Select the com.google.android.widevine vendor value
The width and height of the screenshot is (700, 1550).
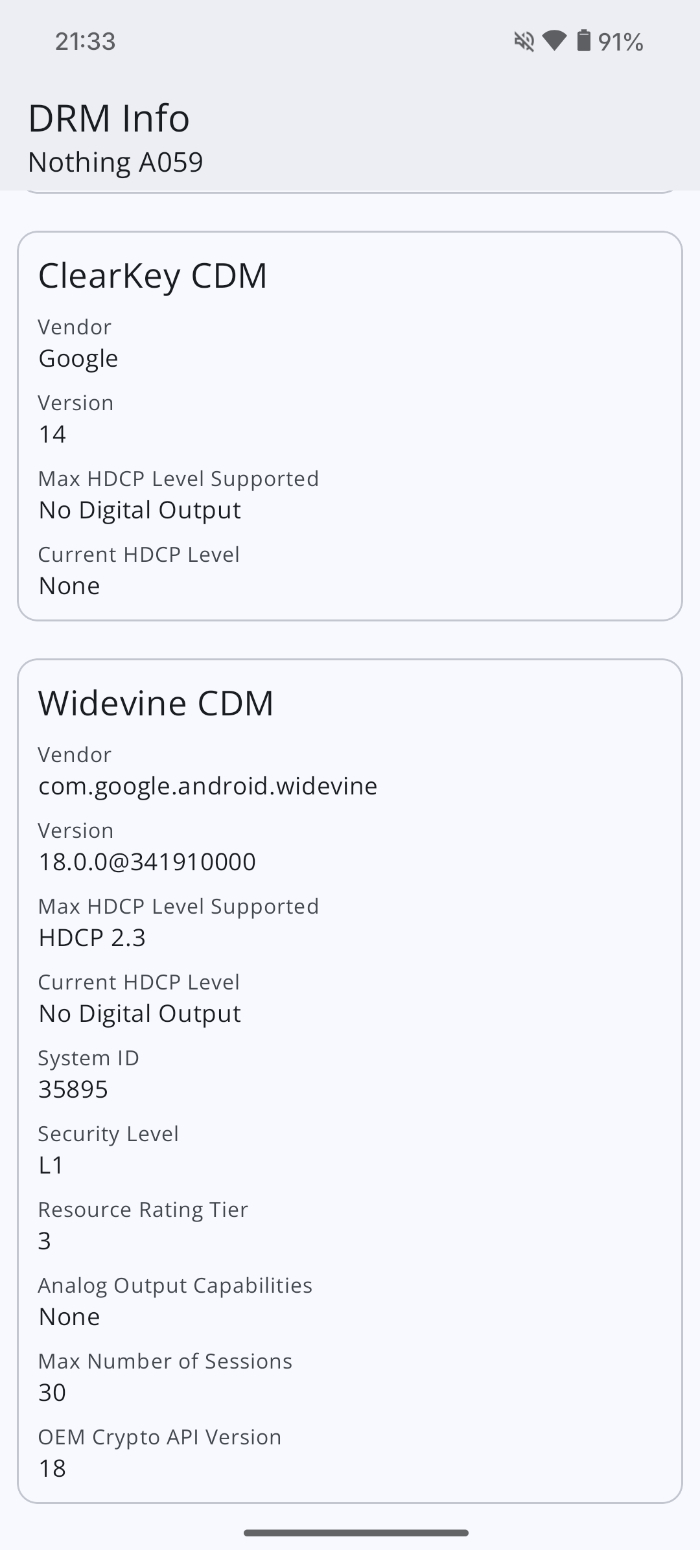tap(208, 786)
